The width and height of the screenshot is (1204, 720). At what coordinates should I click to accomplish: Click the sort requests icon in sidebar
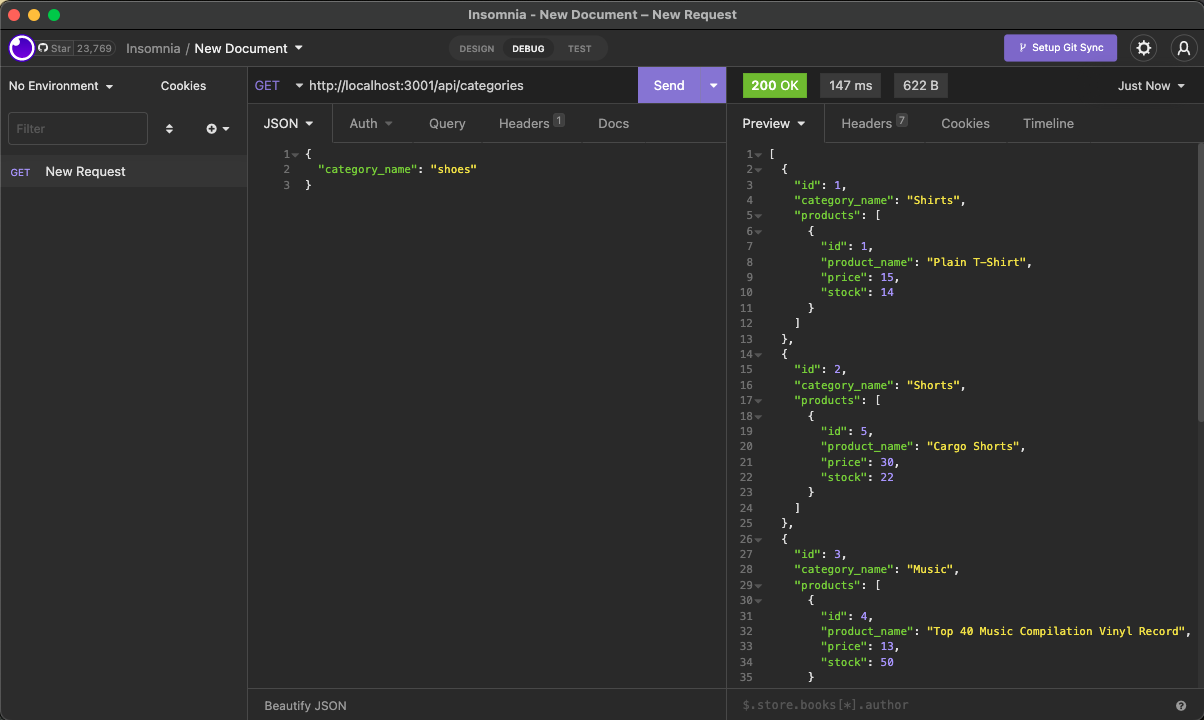pos(169,128)
